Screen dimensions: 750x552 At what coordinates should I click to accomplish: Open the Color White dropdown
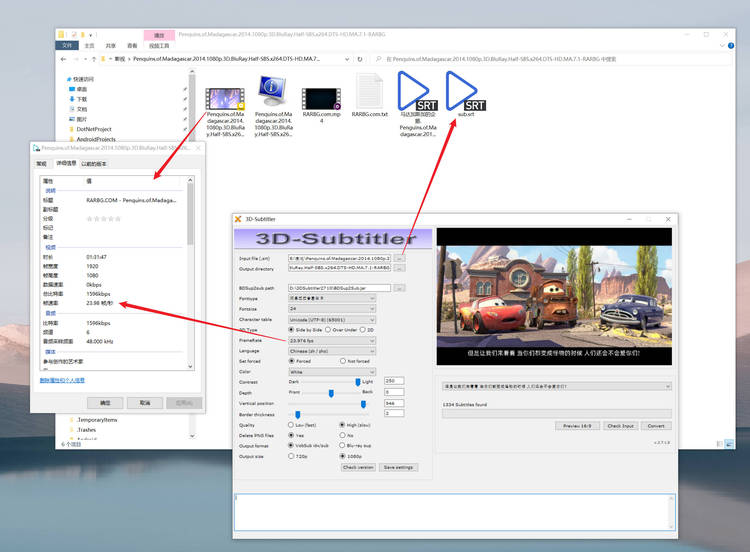pos(332,372)
